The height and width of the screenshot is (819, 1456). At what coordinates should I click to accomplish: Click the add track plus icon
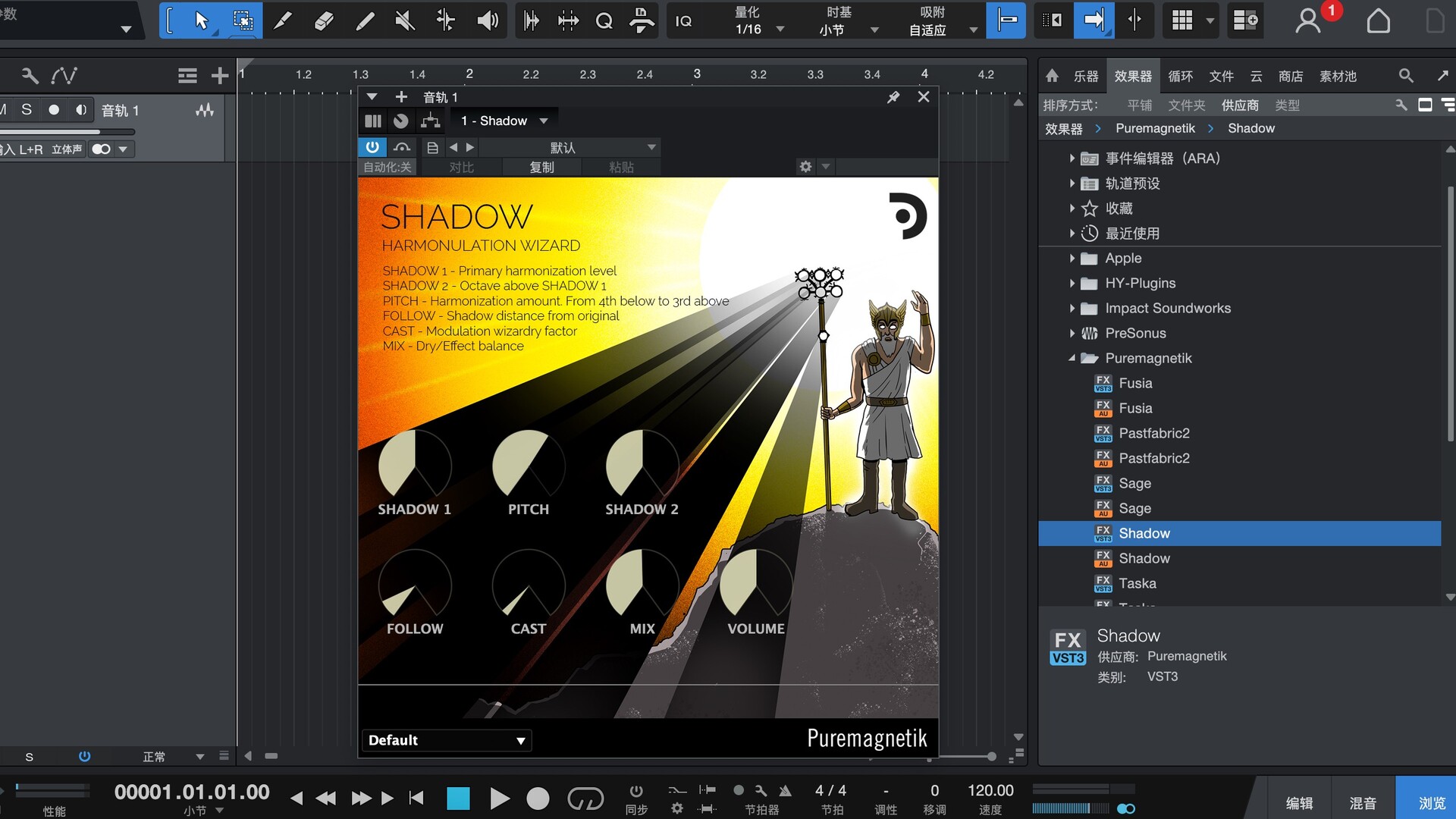pos(220,76)
